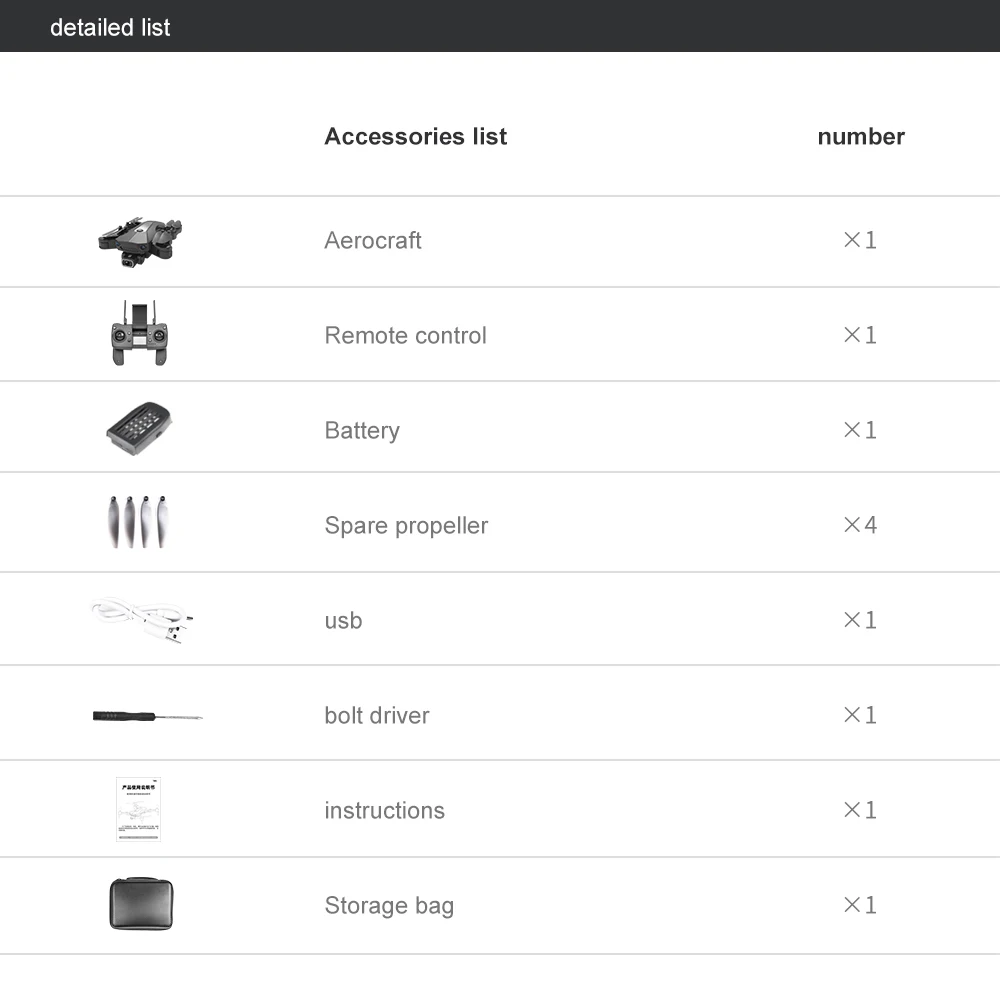Click the 'number' column heading

861,136
